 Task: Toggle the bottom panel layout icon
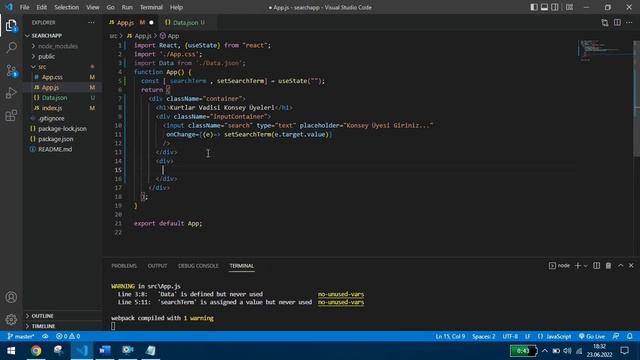pos(544,7)
